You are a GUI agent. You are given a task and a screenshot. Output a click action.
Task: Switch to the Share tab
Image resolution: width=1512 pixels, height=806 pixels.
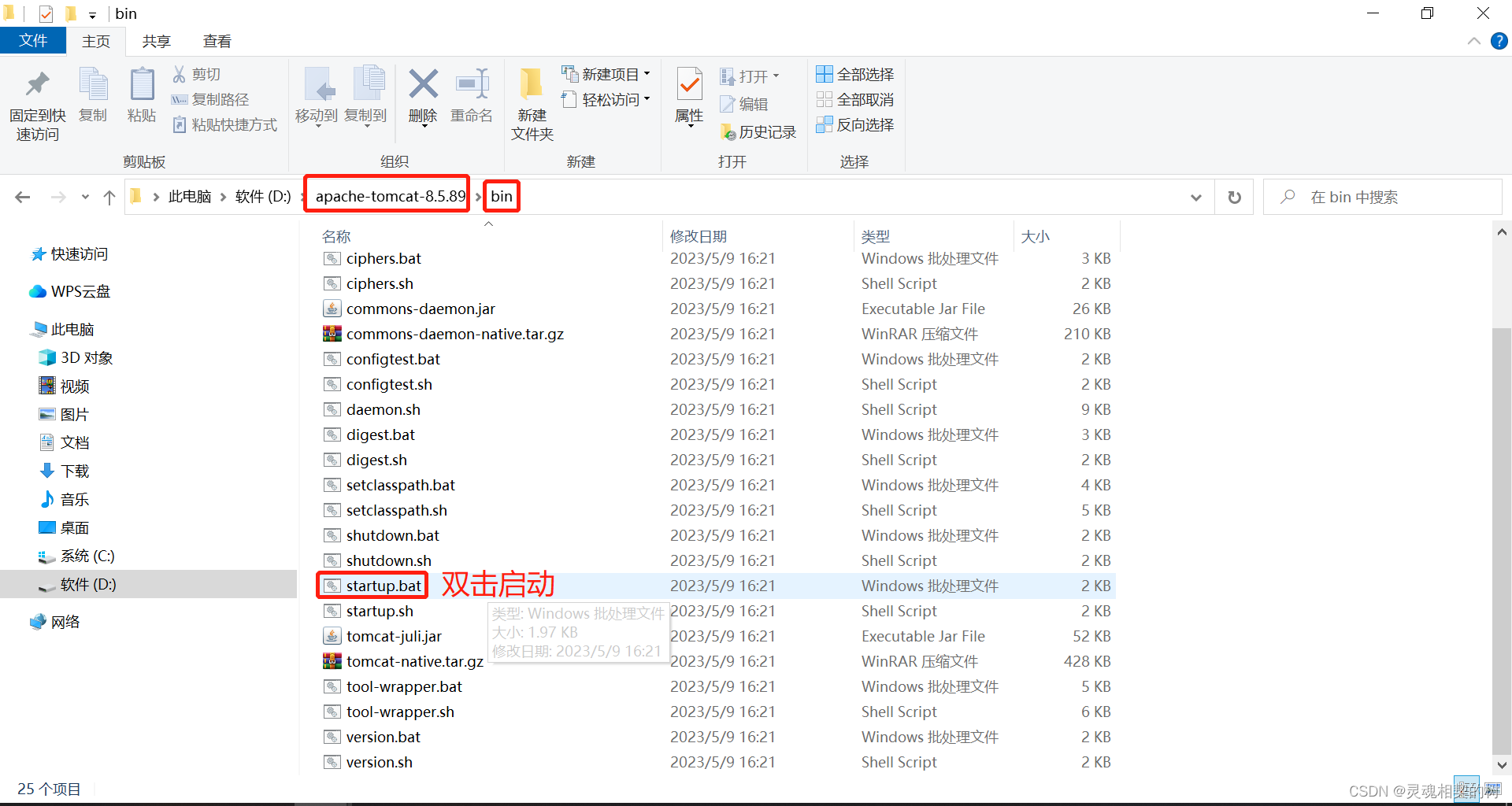156,41
